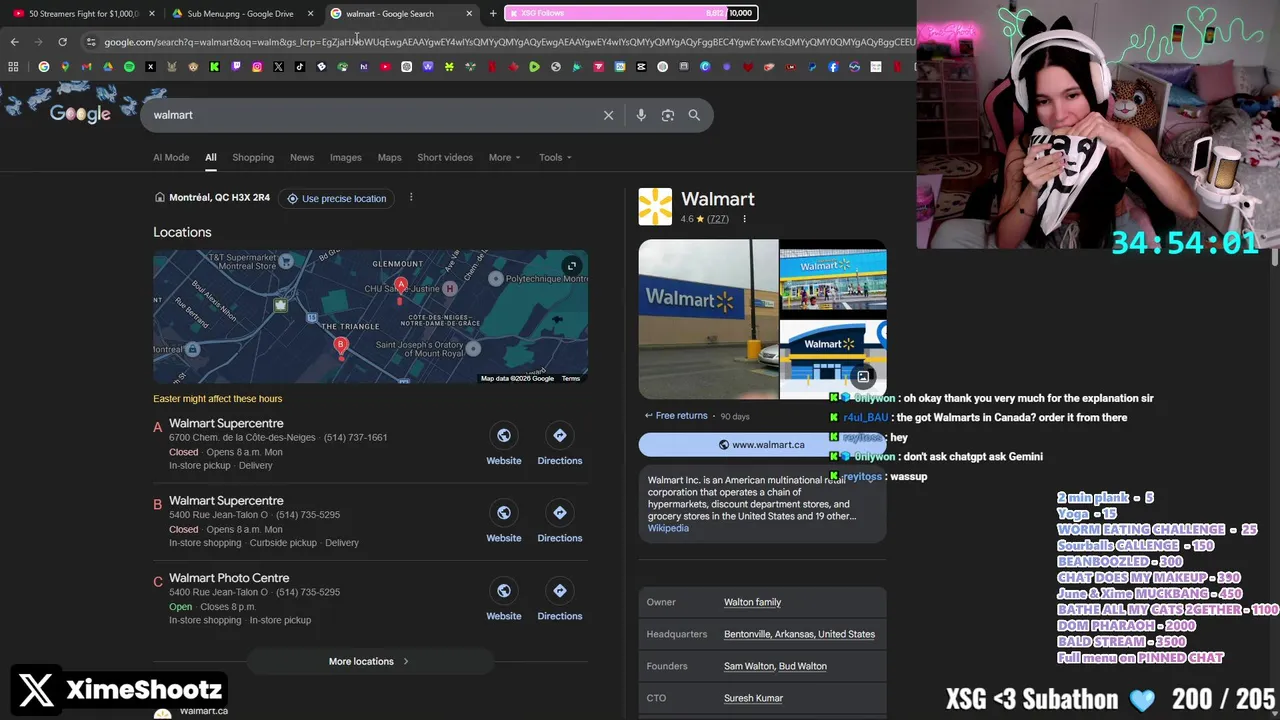Open the Facebook bookmark icon
This screenshot has height=720, width=1280.
tap(833, 67)
